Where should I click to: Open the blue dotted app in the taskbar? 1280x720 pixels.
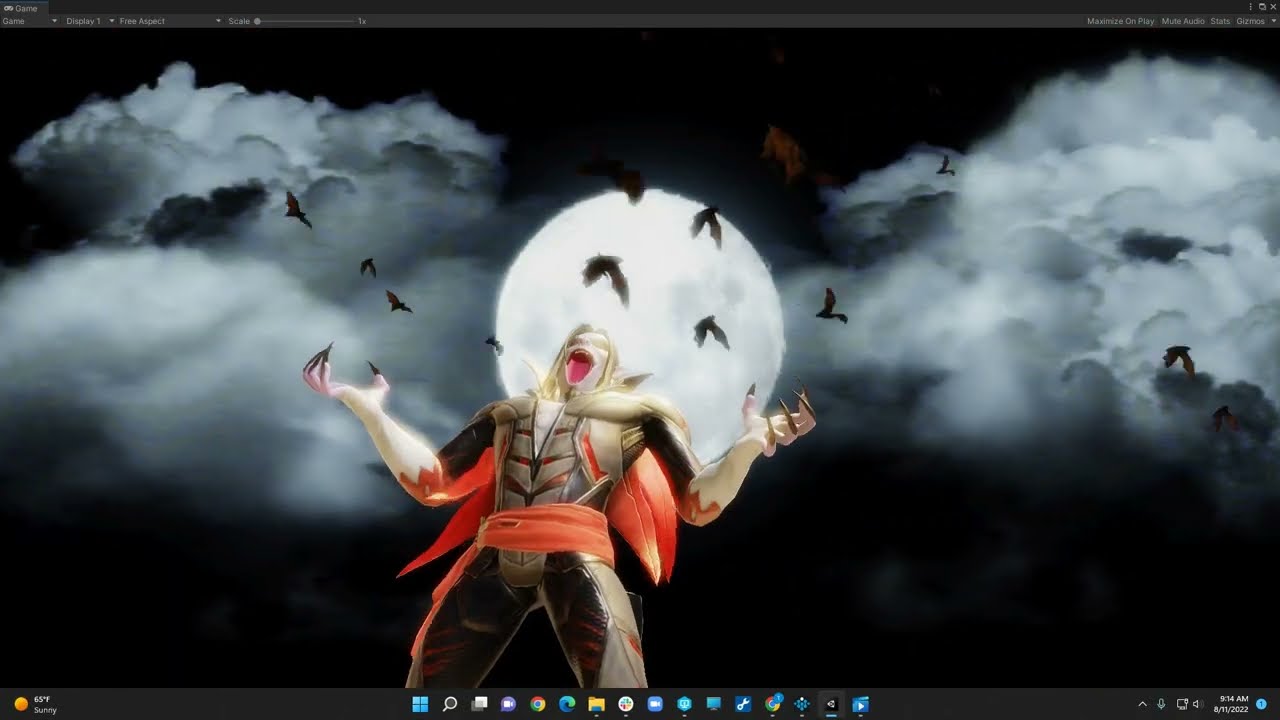coord(802,704)
